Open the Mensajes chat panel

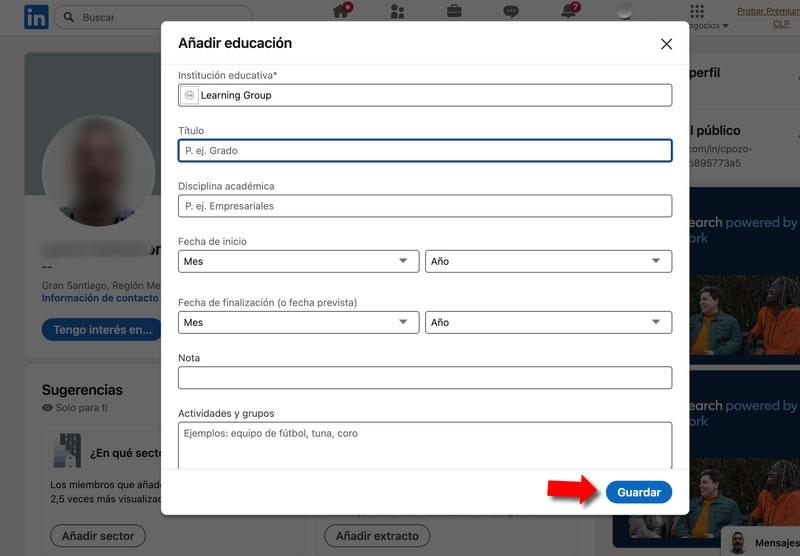(761, 542)
